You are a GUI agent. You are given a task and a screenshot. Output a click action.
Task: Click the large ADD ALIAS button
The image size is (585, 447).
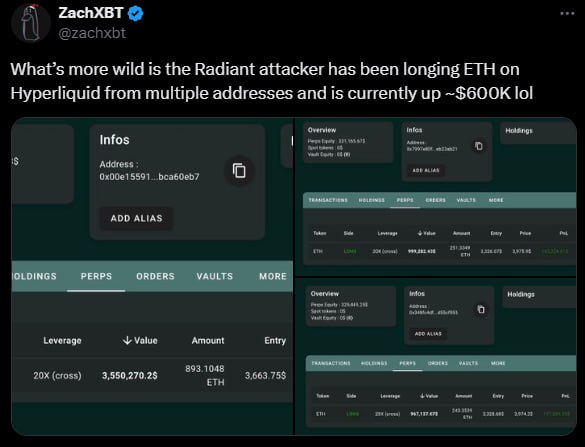click(x=136, y=218)
